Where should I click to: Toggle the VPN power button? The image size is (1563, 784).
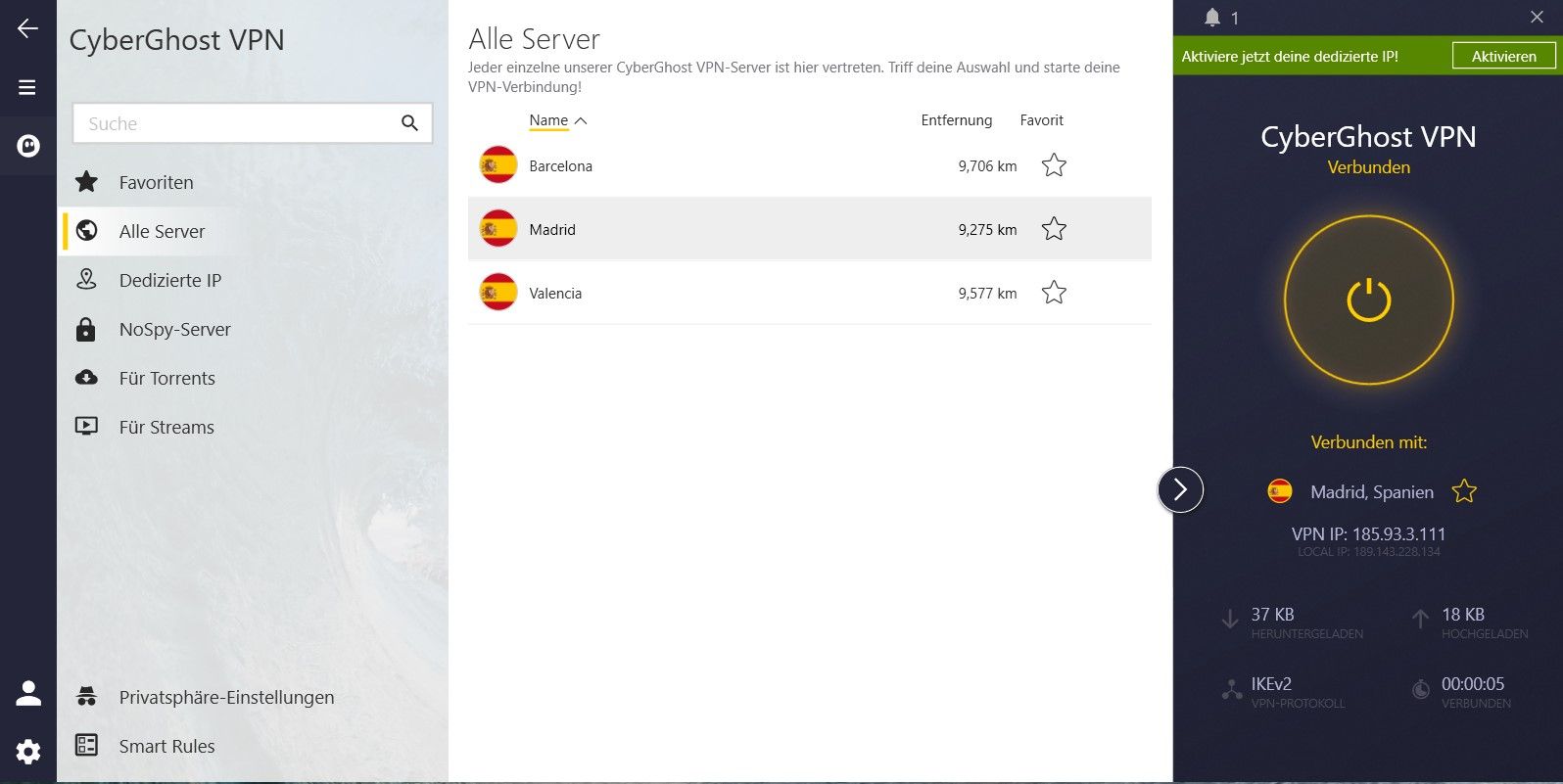click(x=1368, y=300)
